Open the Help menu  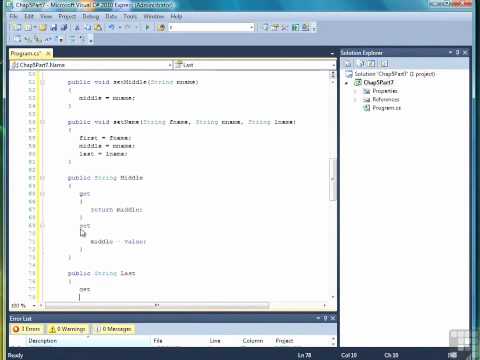click(x=176, y=16)
